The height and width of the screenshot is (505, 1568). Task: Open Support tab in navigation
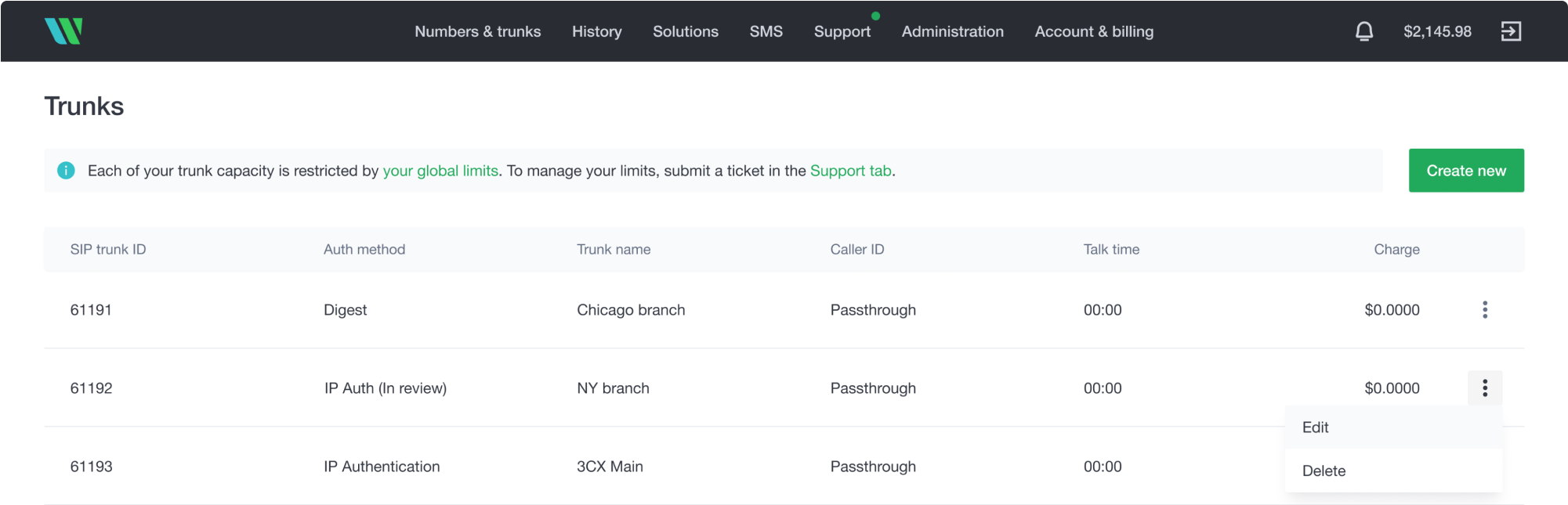842,31
